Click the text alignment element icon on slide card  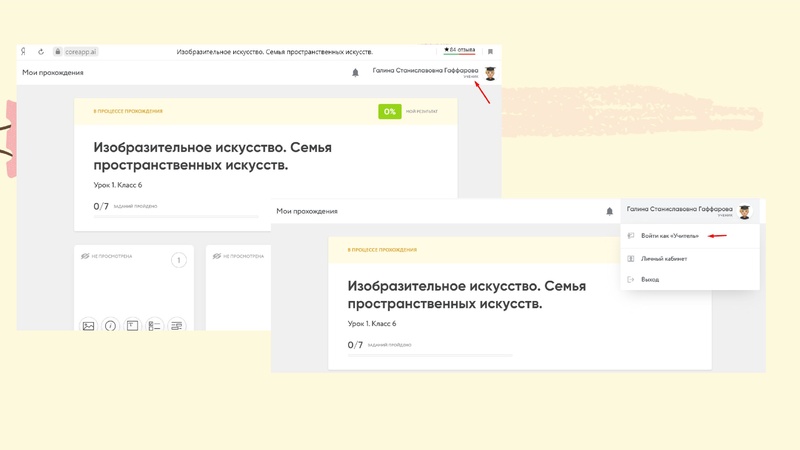point(176,326)
